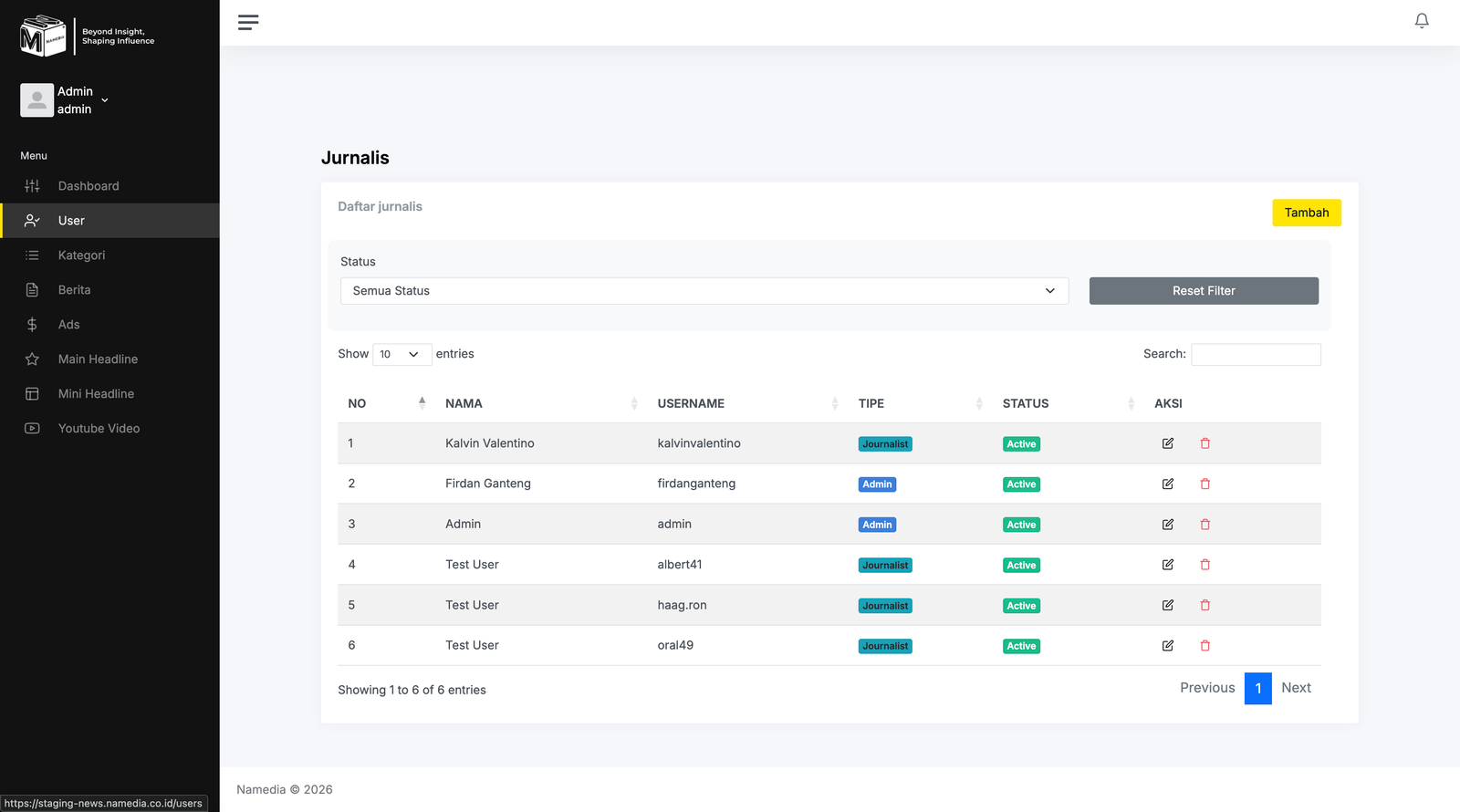Edit user haag.ron

tap(1168, 605)
